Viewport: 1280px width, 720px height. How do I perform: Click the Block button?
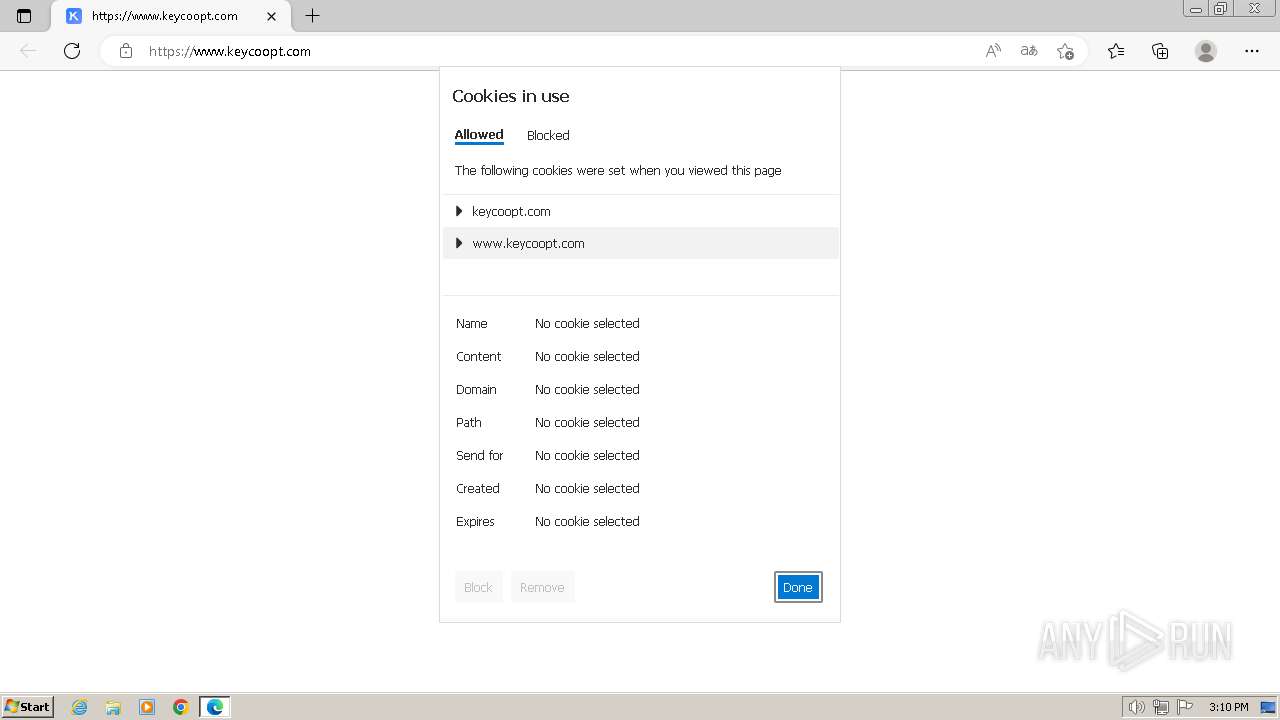[x=478, y=587]
